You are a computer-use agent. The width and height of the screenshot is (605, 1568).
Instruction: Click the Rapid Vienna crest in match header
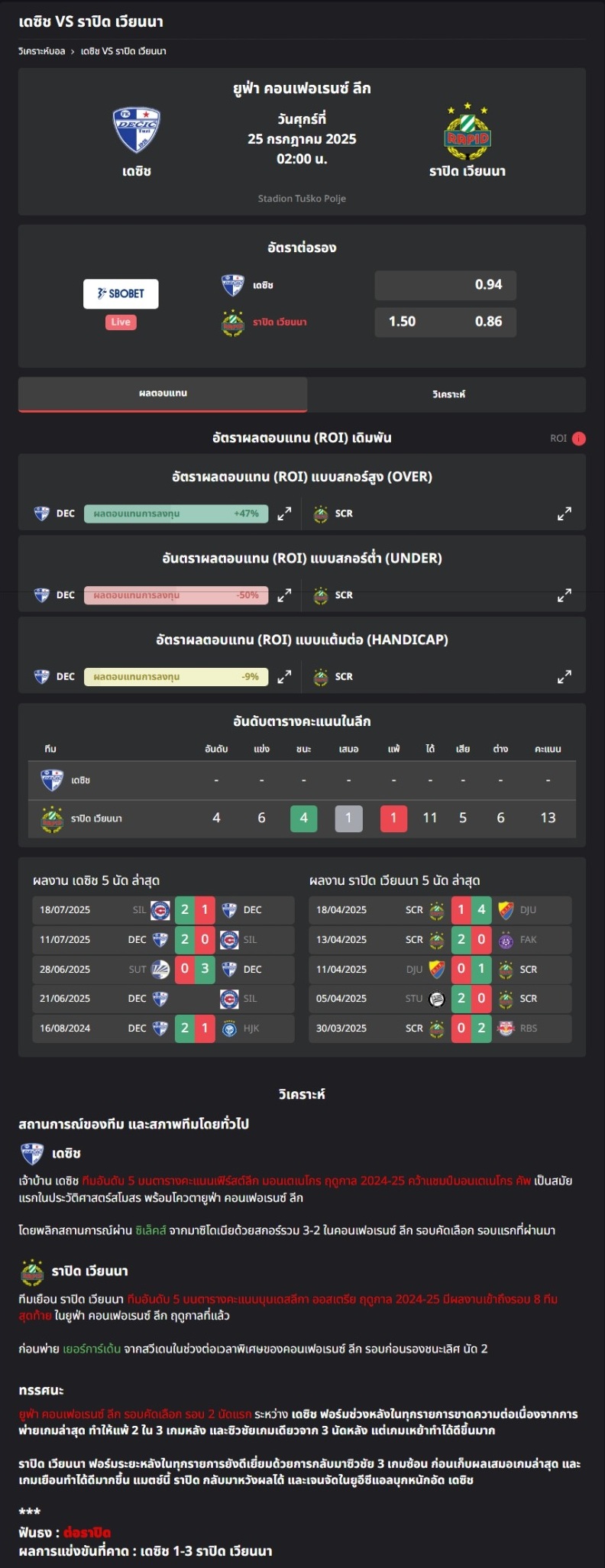click(x=467, y=131)
